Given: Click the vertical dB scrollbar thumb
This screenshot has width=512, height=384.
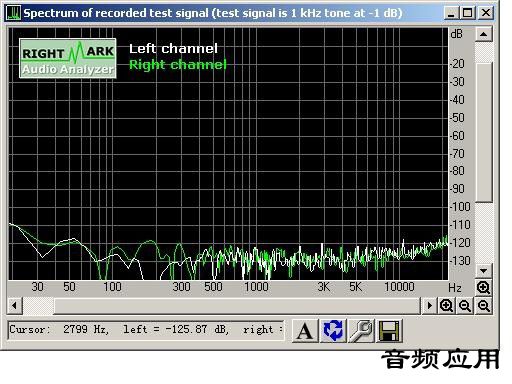Looking at the screenshot, I should (484, 132).
